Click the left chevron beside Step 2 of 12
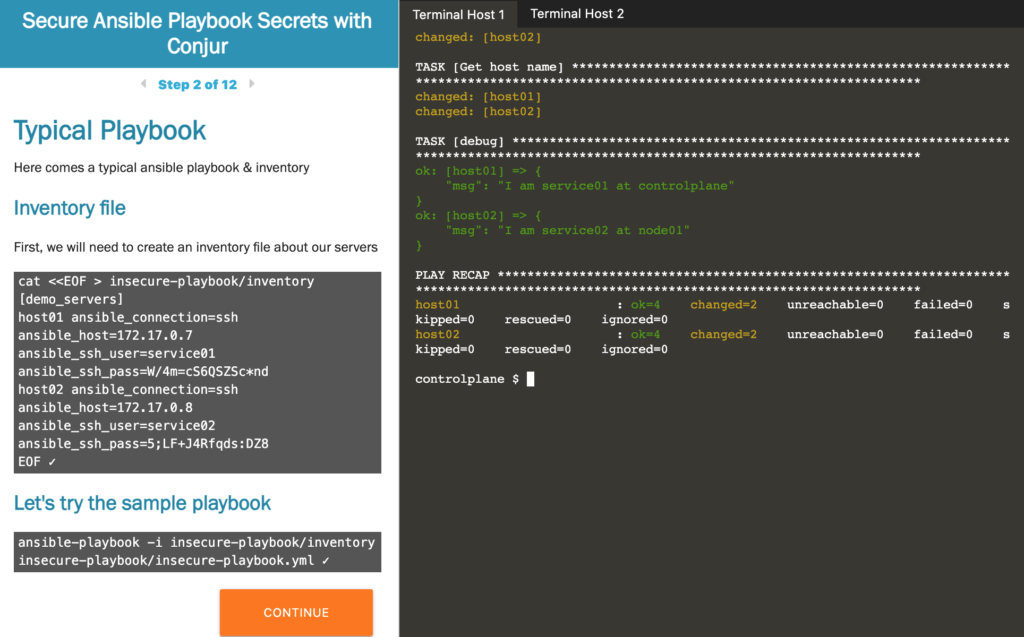The image size is (1024, 637). (x=144, y=85)
